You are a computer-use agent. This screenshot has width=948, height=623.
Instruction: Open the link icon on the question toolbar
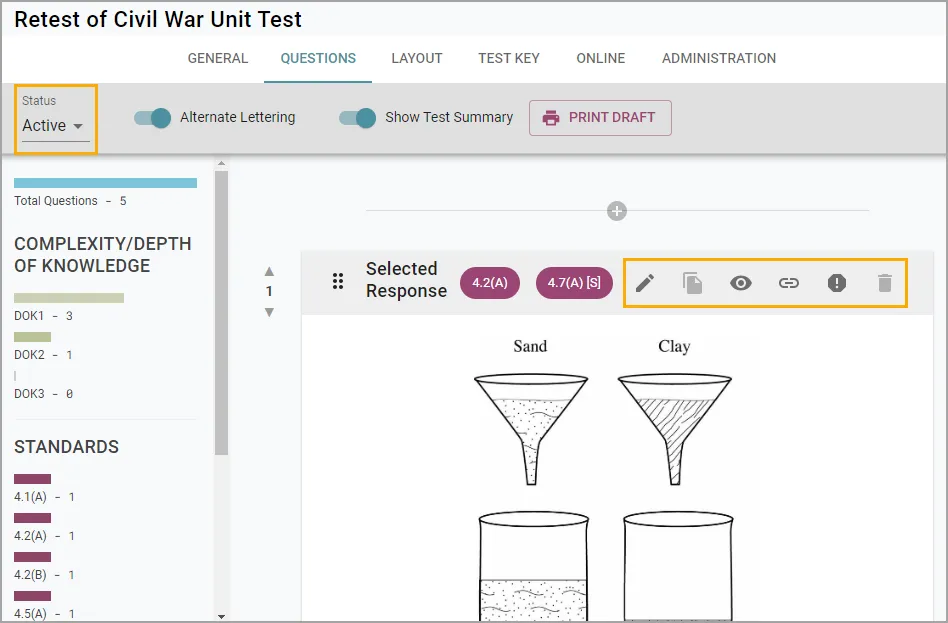[789, 283]
